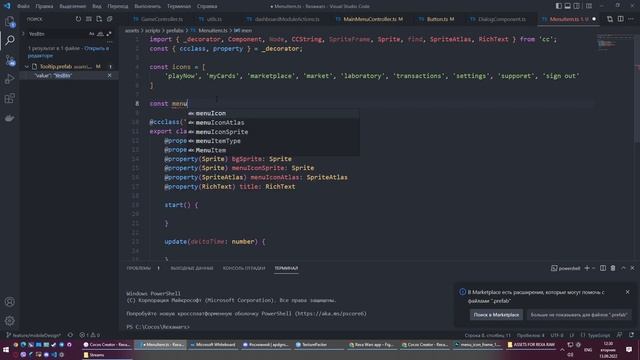640x360 pixels.
Task: Expand the replace field chevron
Action: click(23, 34)
